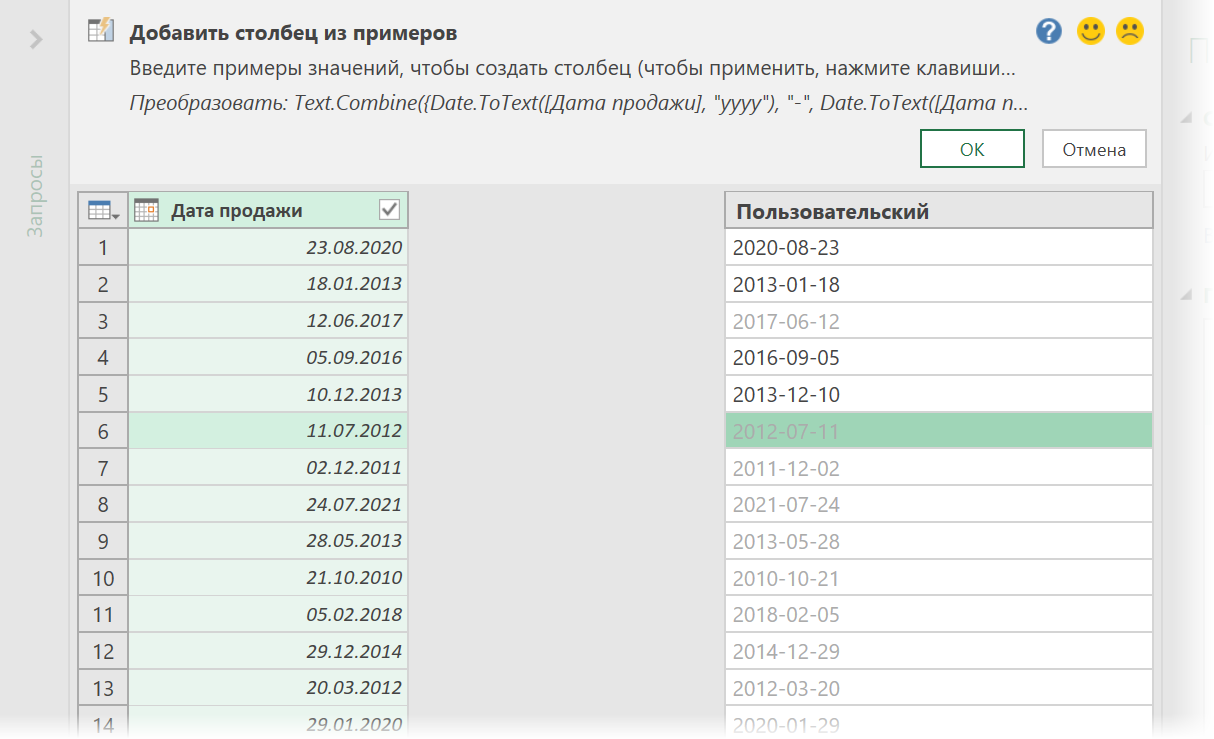Select row number 10 header

tap(103, 577)
